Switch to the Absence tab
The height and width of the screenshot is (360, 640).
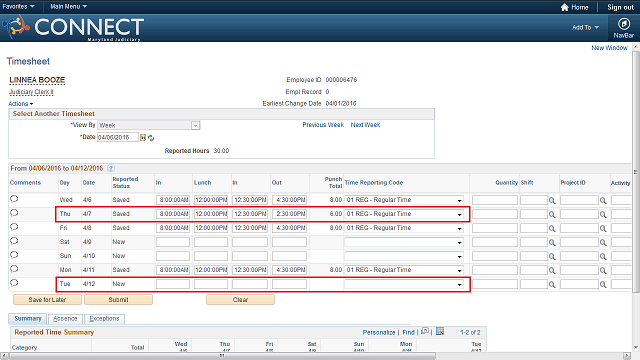[65, 319]
